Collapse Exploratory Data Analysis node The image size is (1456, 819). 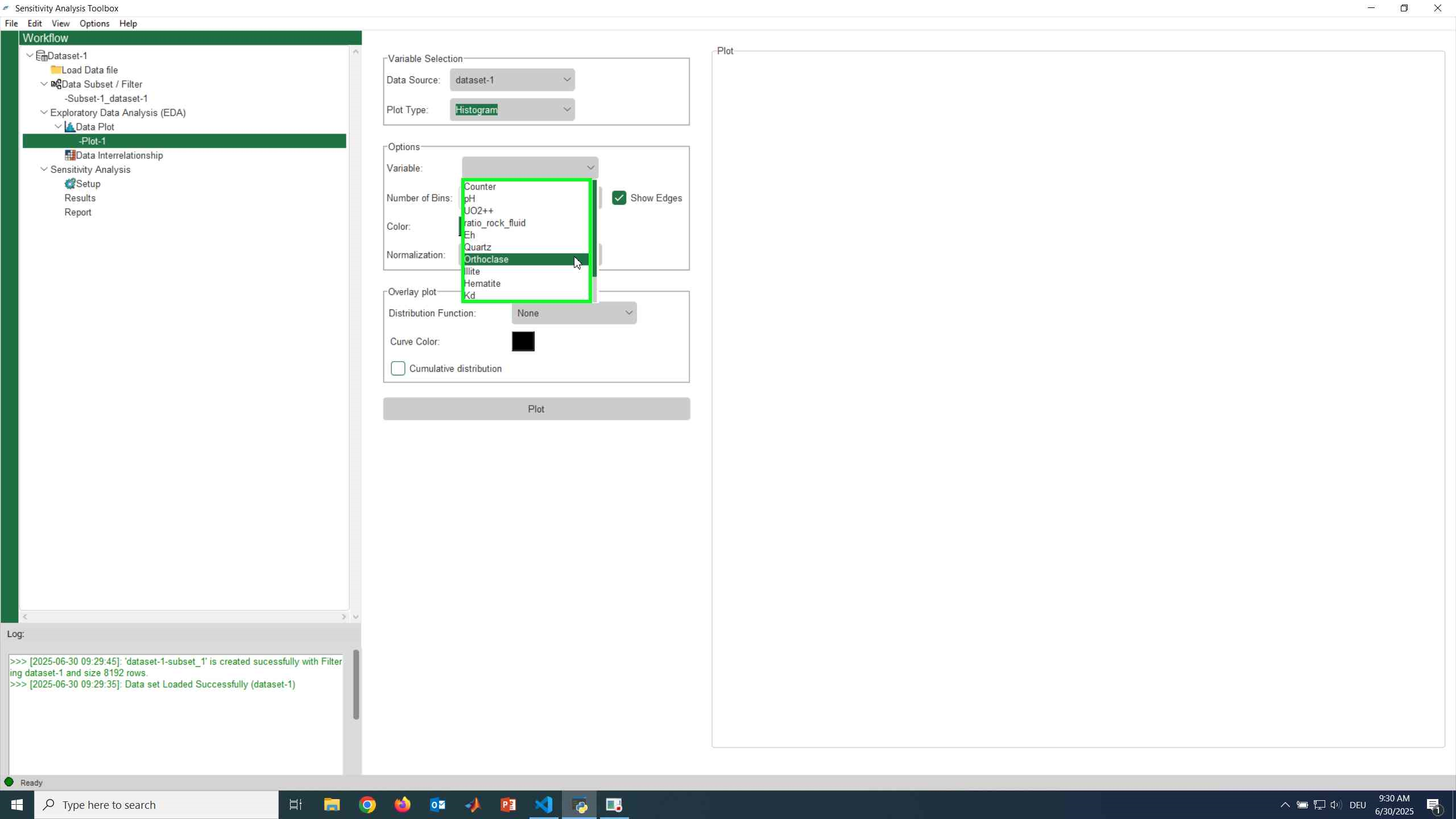tap(44, 113)
